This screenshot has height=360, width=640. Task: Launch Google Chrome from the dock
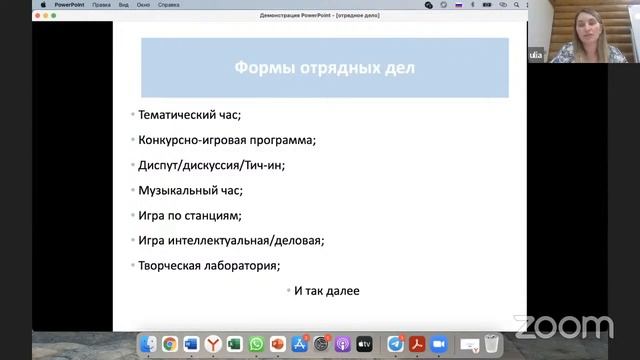(x=170, y=344)
